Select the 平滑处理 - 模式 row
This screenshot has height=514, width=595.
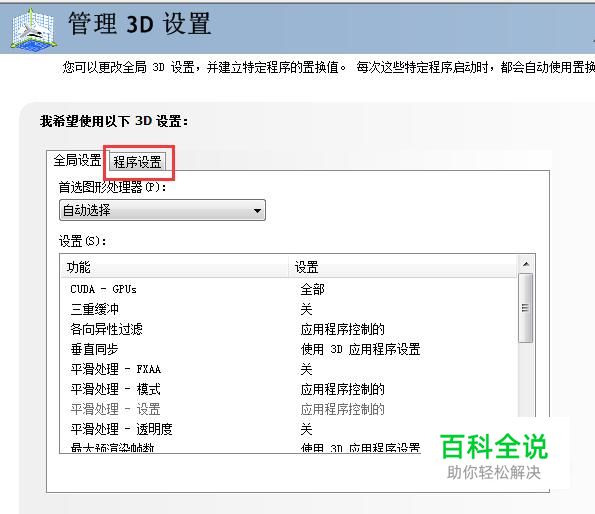tap(289, 389)
